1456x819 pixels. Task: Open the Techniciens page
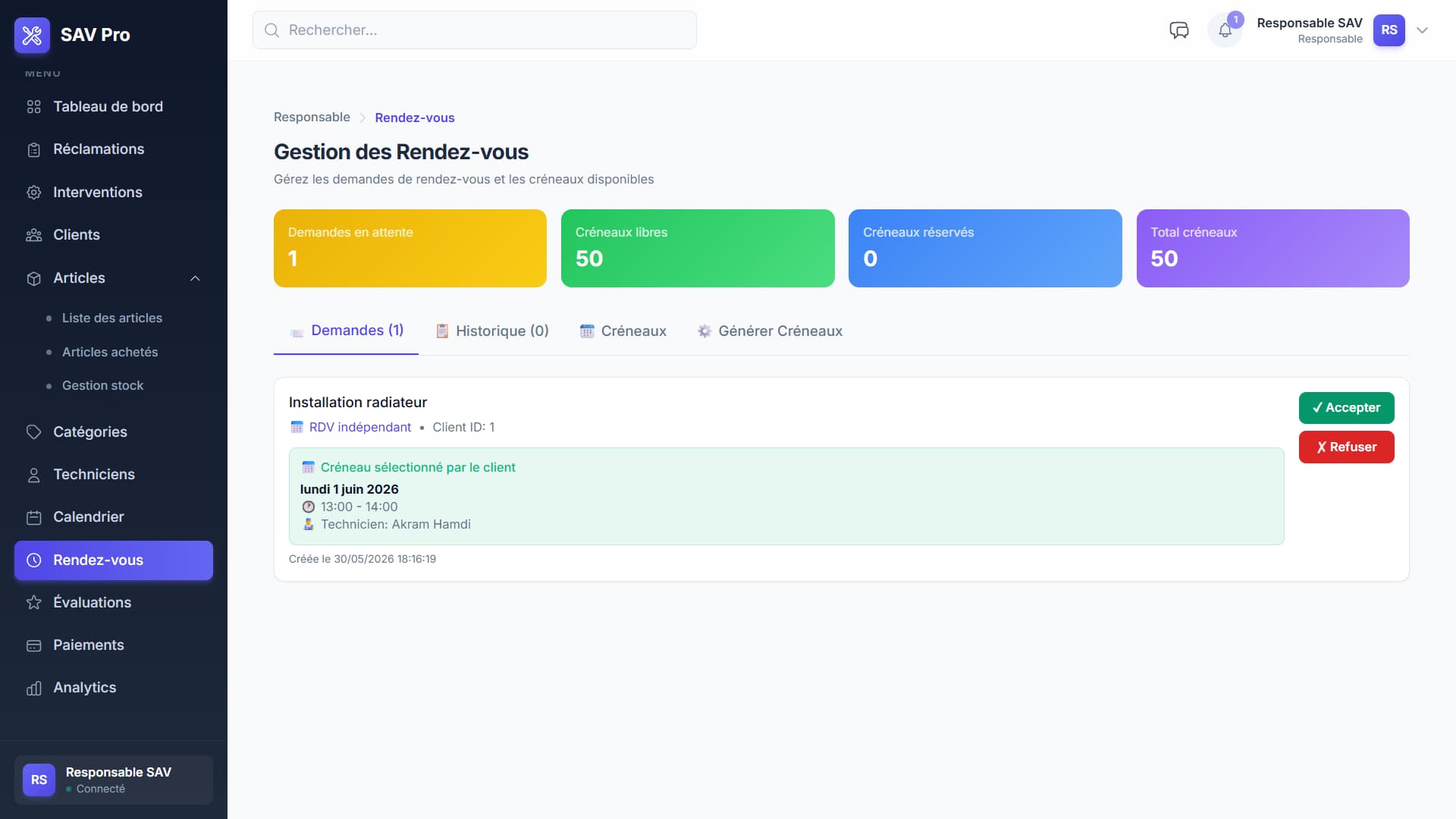pos(114,475)
